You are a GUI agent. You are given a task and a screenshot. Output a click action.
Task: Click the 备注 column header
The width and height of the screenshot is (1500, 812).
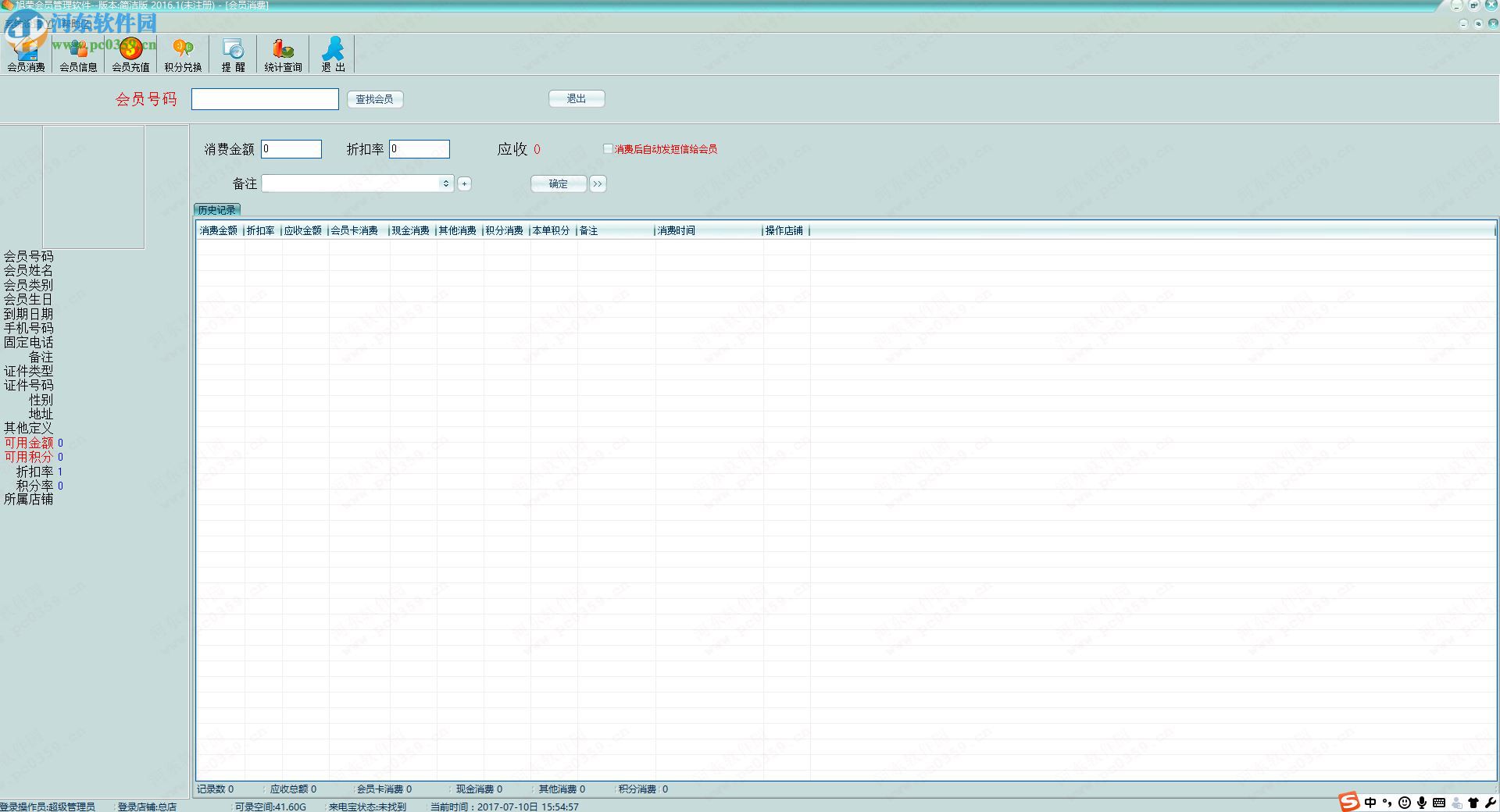pyautogui.click(x=615, y=230)
